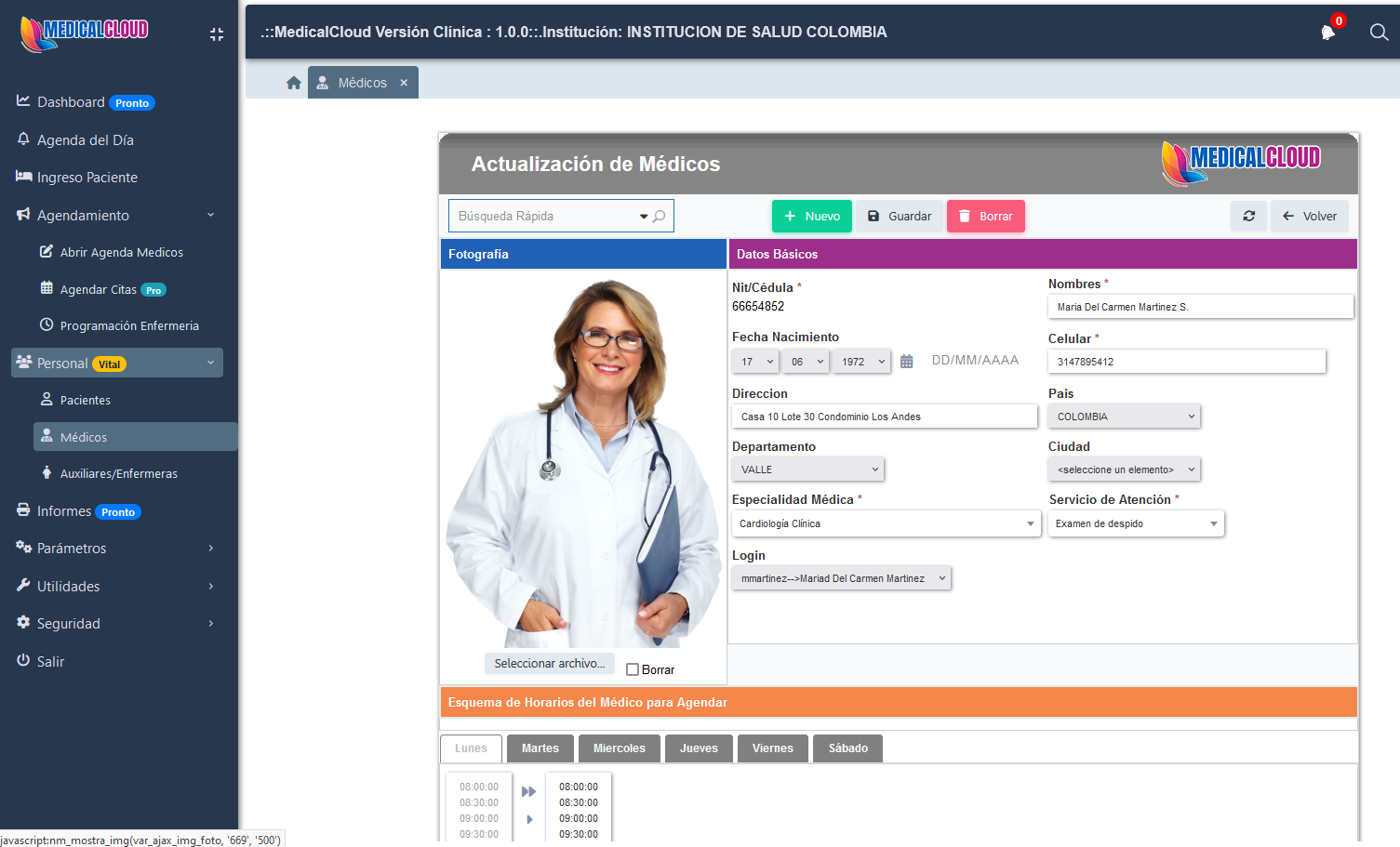Screen dimensions: 1400x847
Task: Open Pacientes in the sidebar
Action: [x=85, y=400]
